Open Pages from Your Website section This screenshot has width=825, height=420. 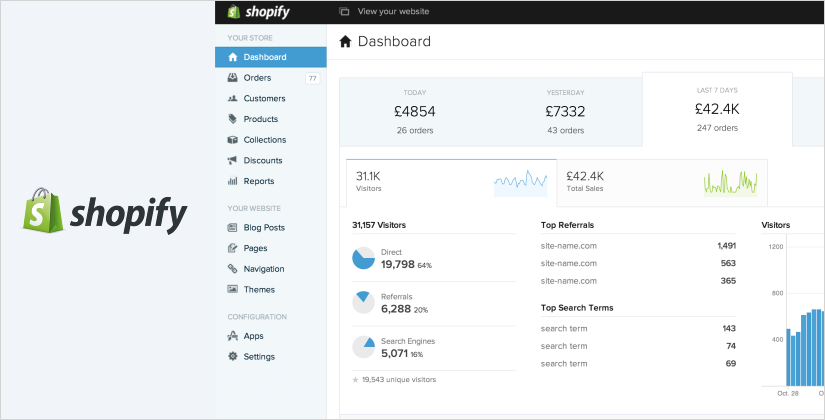[255, 248]
